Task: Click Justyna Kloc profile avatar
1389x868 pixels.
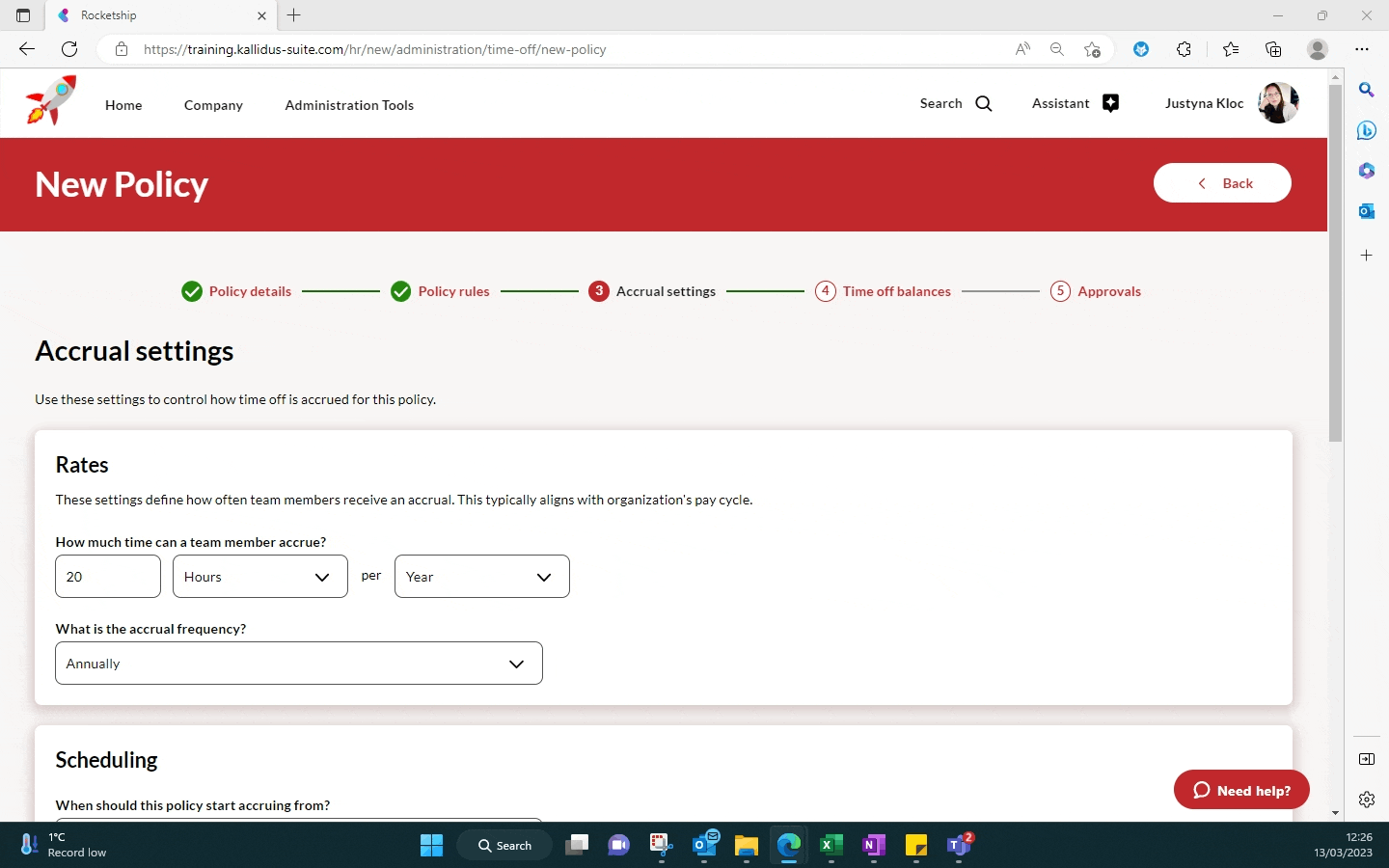Action: tap(1278, 103)
